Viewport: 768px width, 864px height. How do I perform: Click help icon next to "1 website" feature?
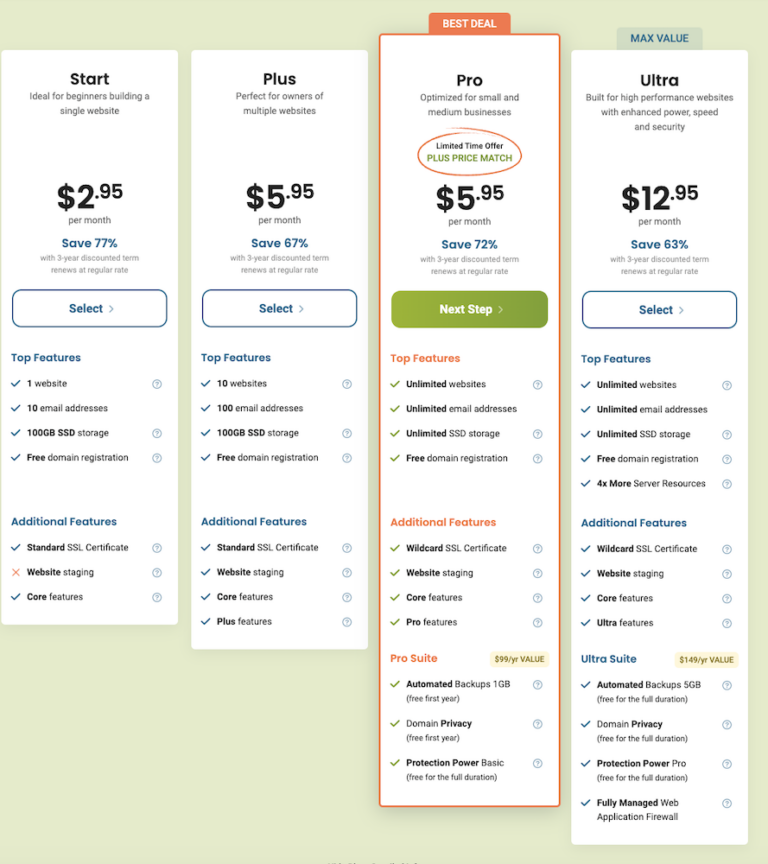point(156,383)
